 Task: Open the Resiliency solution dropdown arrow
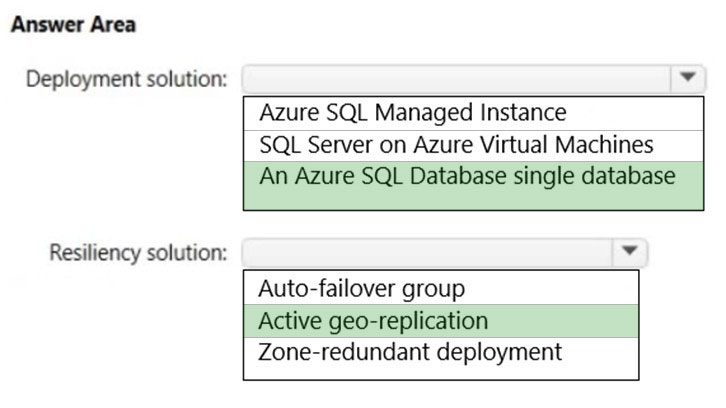coord(630,252)
